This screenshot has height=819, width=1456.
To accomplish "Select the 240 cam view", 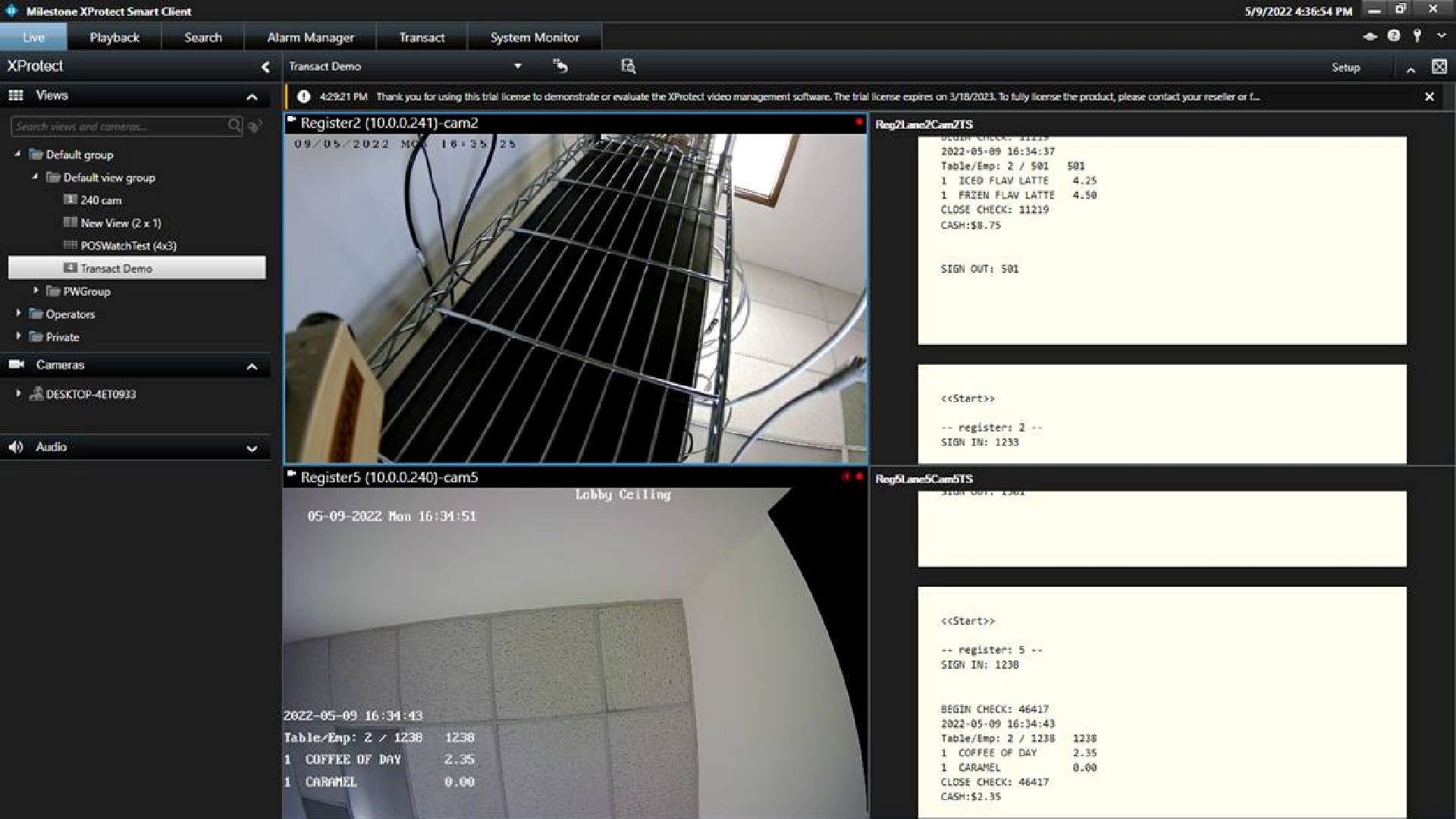I will pos(100,200).
